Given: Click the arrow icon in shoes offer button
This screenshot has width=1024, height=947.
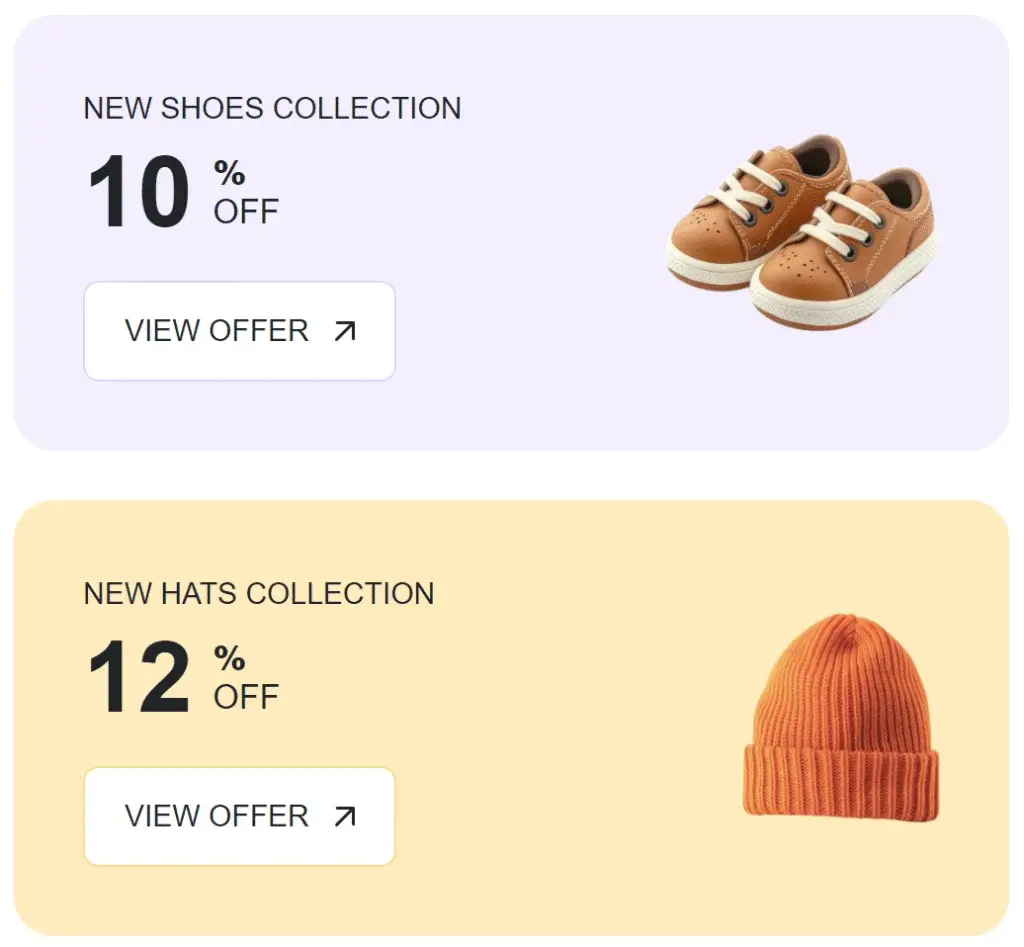Looking at the screenshot, I should point(344,331).
